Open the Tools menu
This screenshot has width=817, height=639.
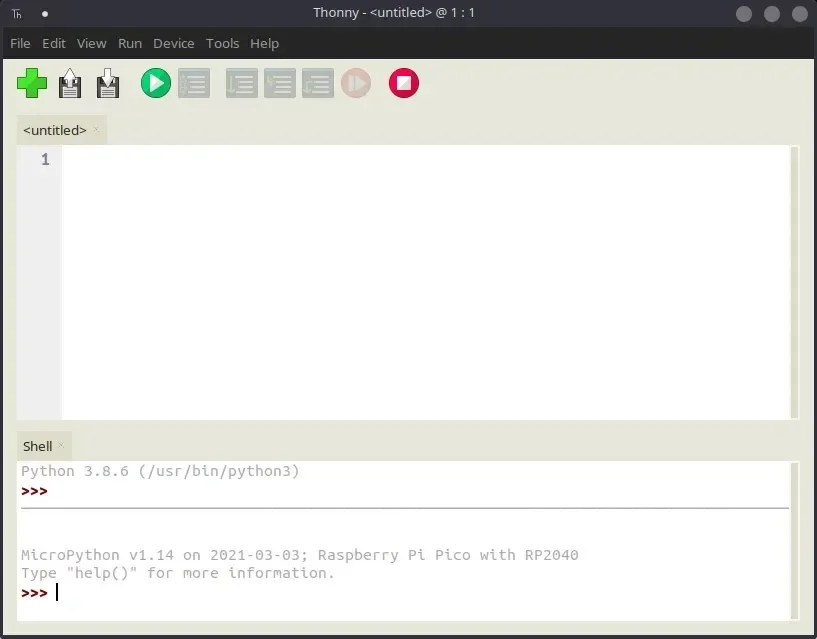pos(222,43)
